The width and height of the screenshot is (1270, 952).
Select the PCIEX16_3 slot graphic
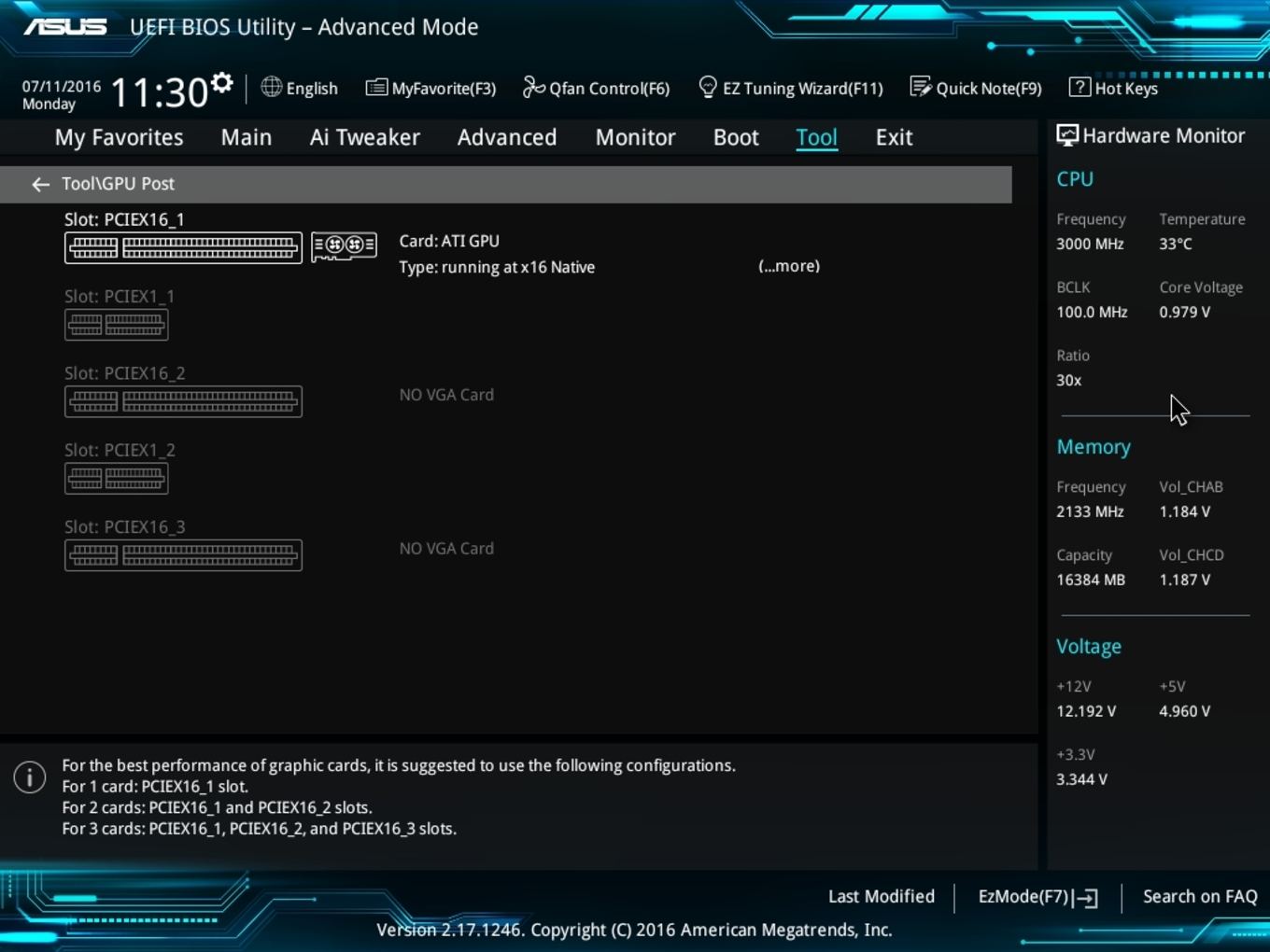183,555
